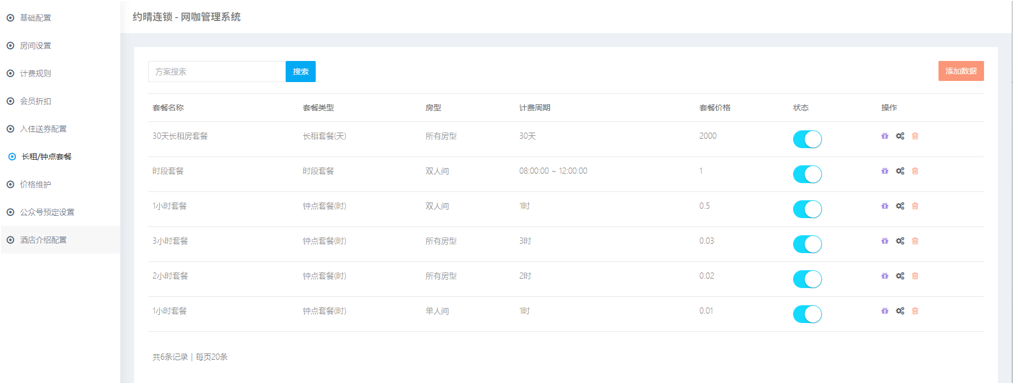Open gears settings icon for 时段套餐 row
The height and width of the screenshot is (385, 1013).
click(899, 171)
